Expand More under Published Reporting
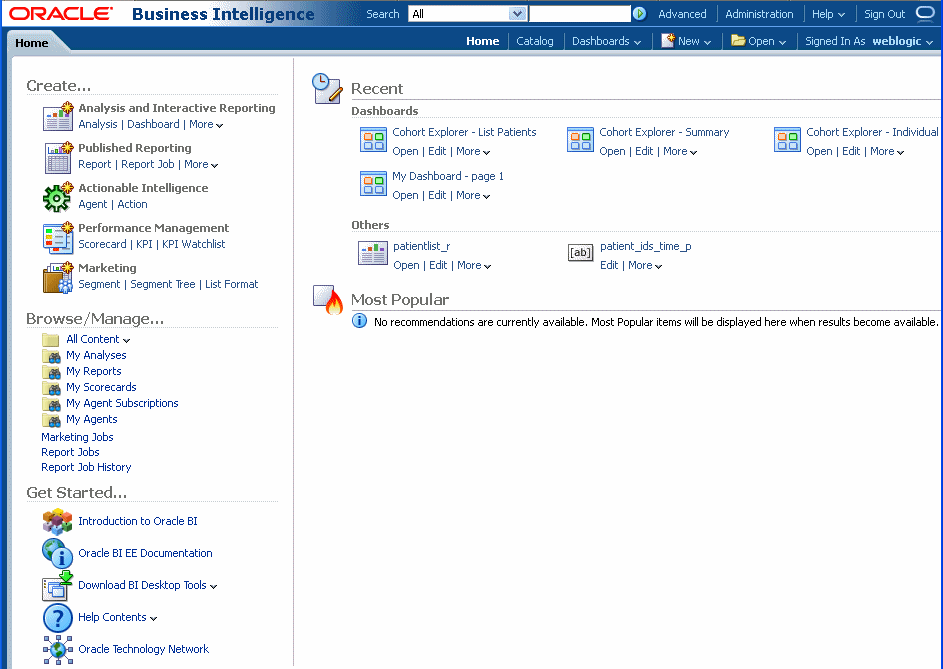The width and height of the screenshot is (943, 669). click(x=201, y=164)
